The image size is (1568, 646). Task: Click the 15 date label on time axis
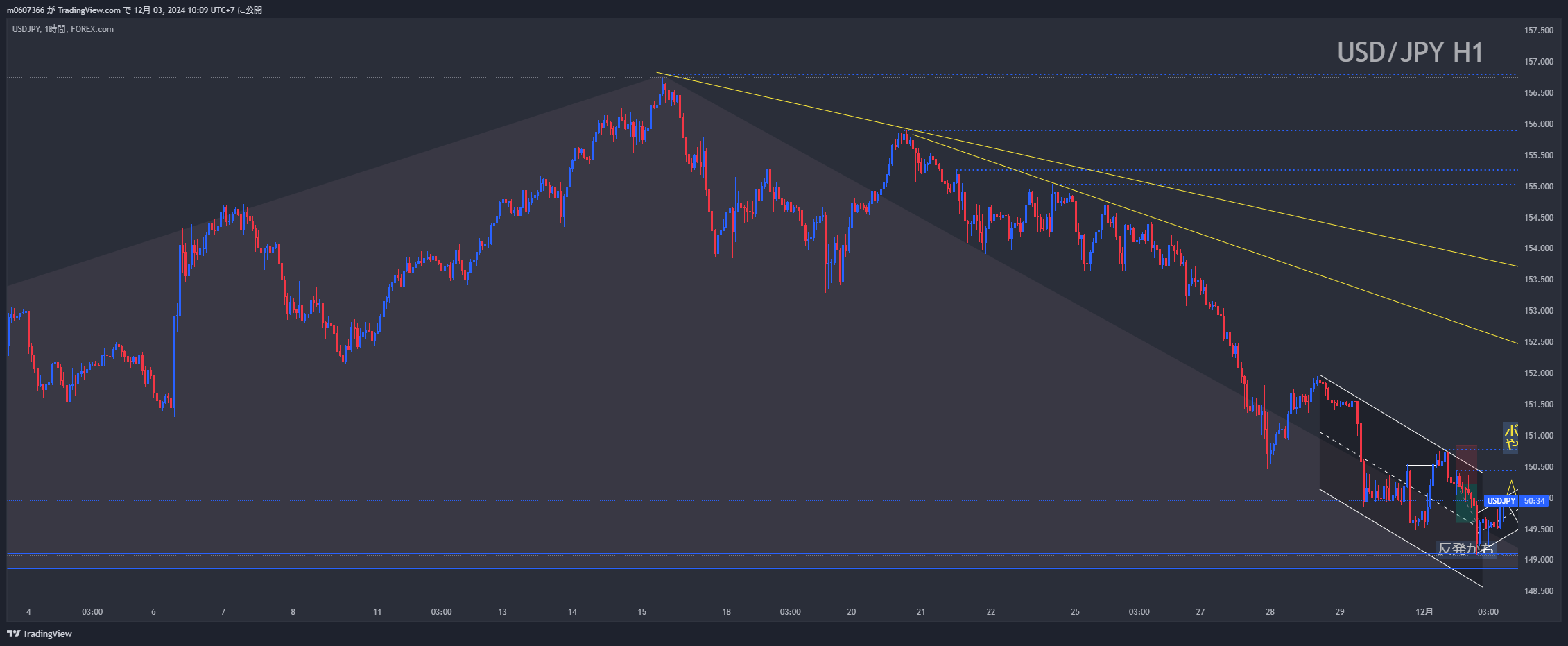pyautogui.click(x=642, y=612)
